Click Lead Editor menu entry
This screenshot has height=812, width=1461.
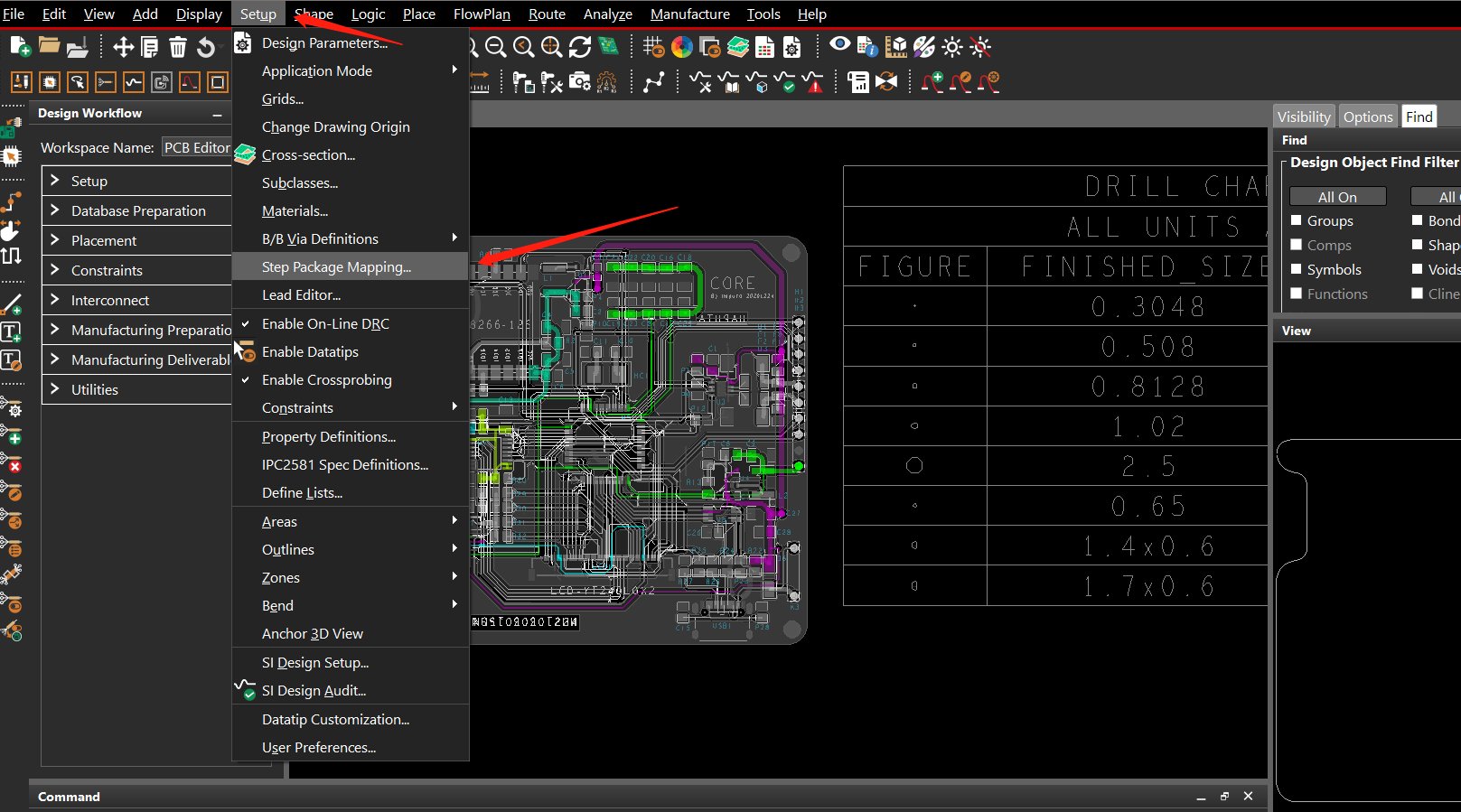coord(351,294)
